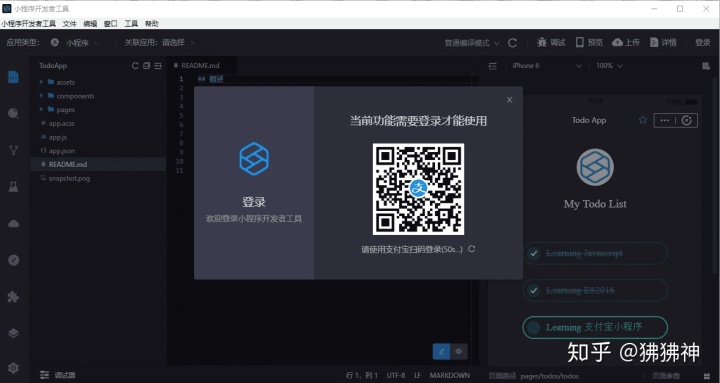Open the 100% zoom dropdown
Screen dimensions: 720x383
[609, 66]
